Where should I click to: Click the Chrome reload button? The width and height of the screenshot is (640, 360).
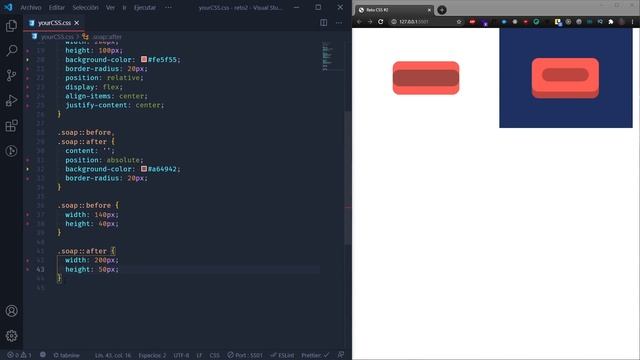(x=380, y=22)
